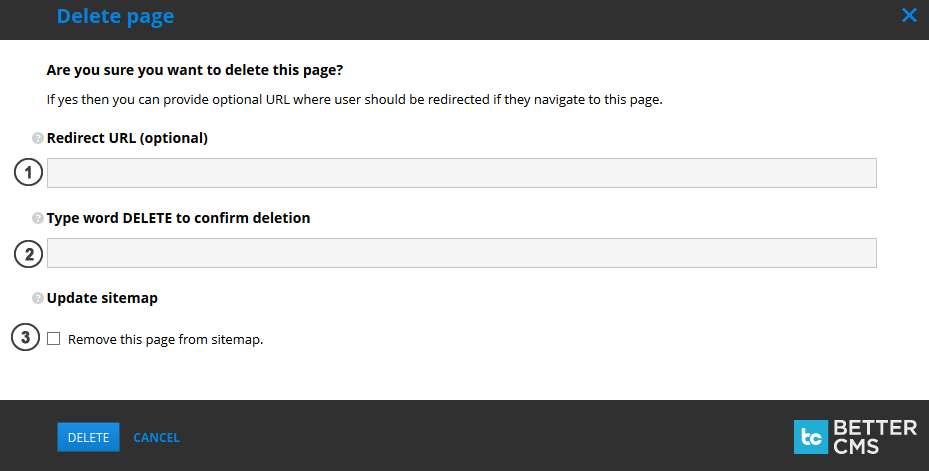
Task: Click the "Delete page" dialog title
Action: [x=115, y=16]
